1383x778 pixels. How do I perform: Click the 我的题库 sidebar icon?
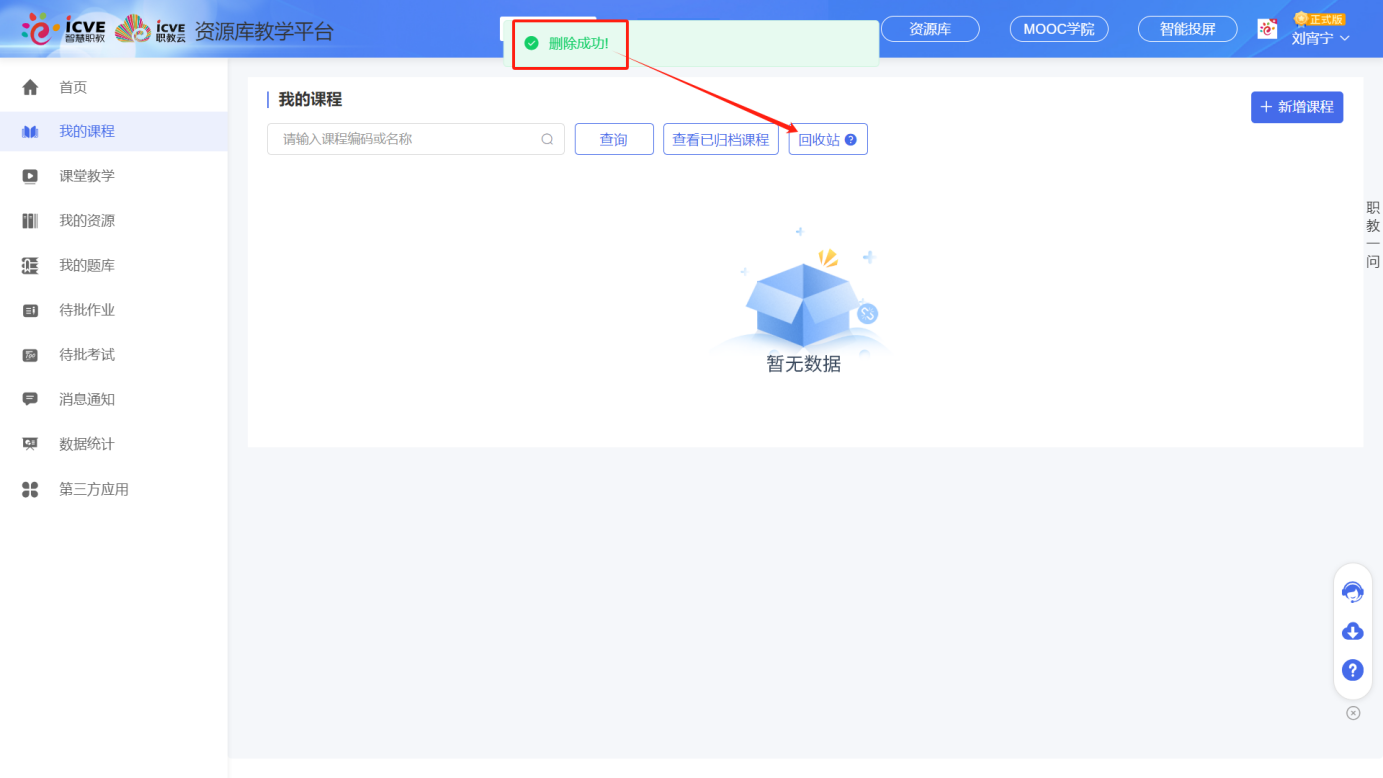click(30, 265)
